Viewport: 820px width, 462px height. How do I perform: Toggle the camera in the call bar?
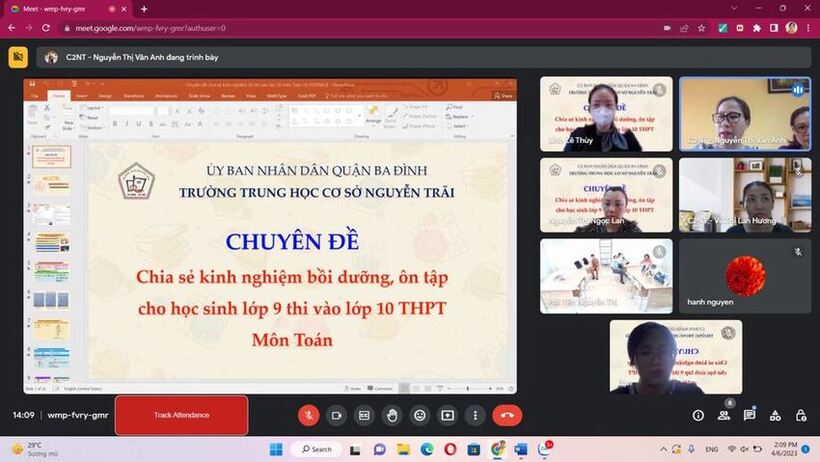coord(337,415)
